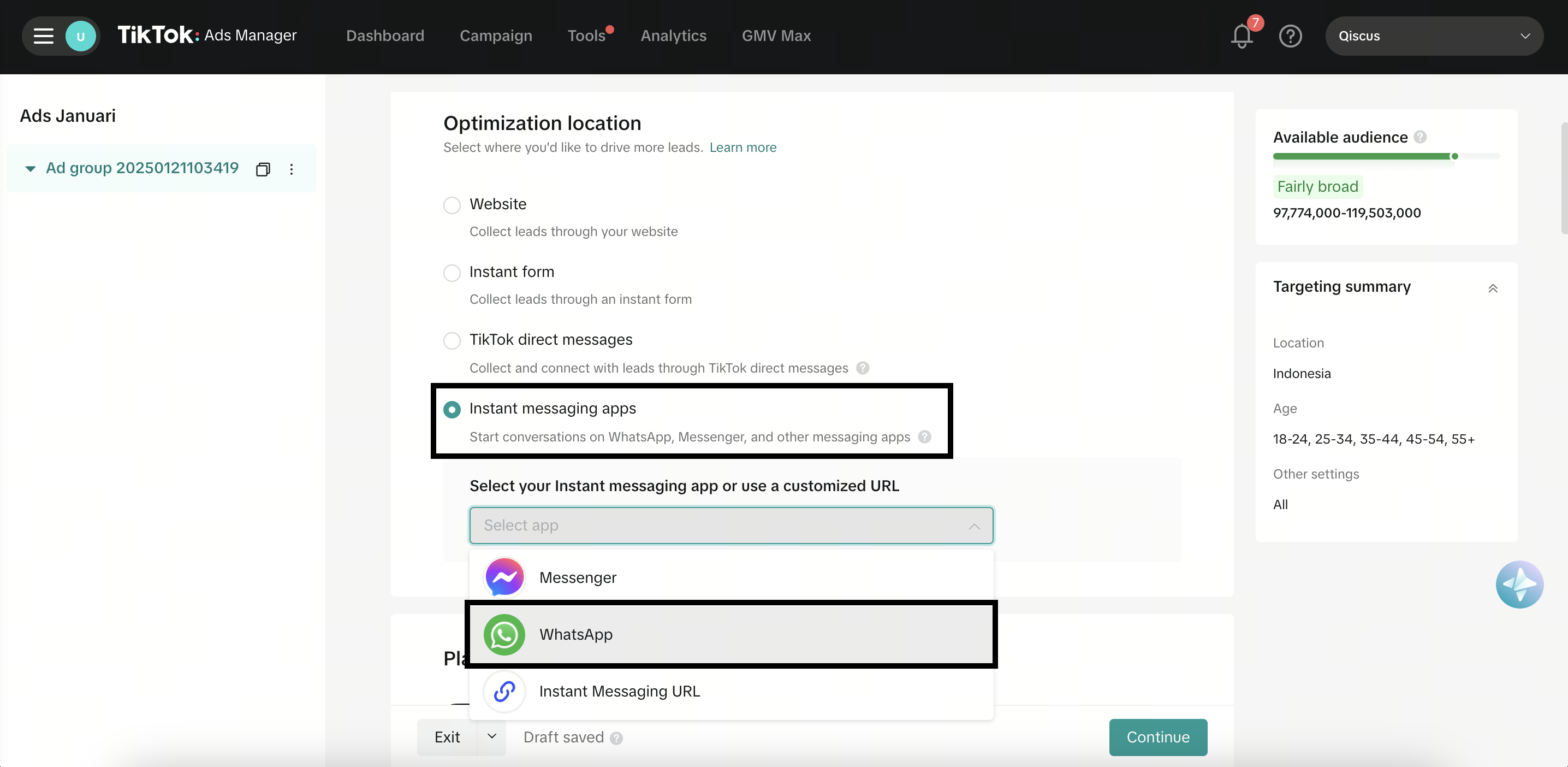
Task: Go to the Analytics tab
Action: [x=673, y=36]
